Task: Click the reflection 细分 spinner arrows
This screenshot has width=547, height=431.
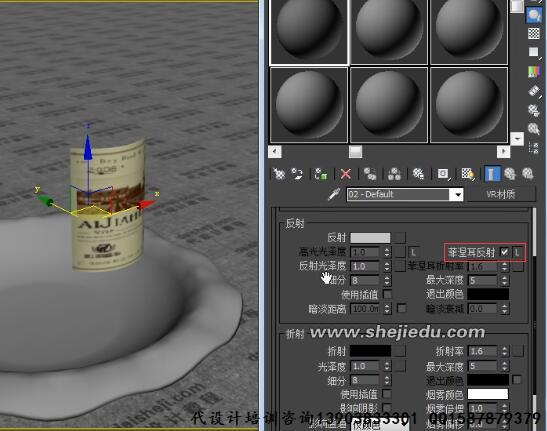Action: click(387, 280)
